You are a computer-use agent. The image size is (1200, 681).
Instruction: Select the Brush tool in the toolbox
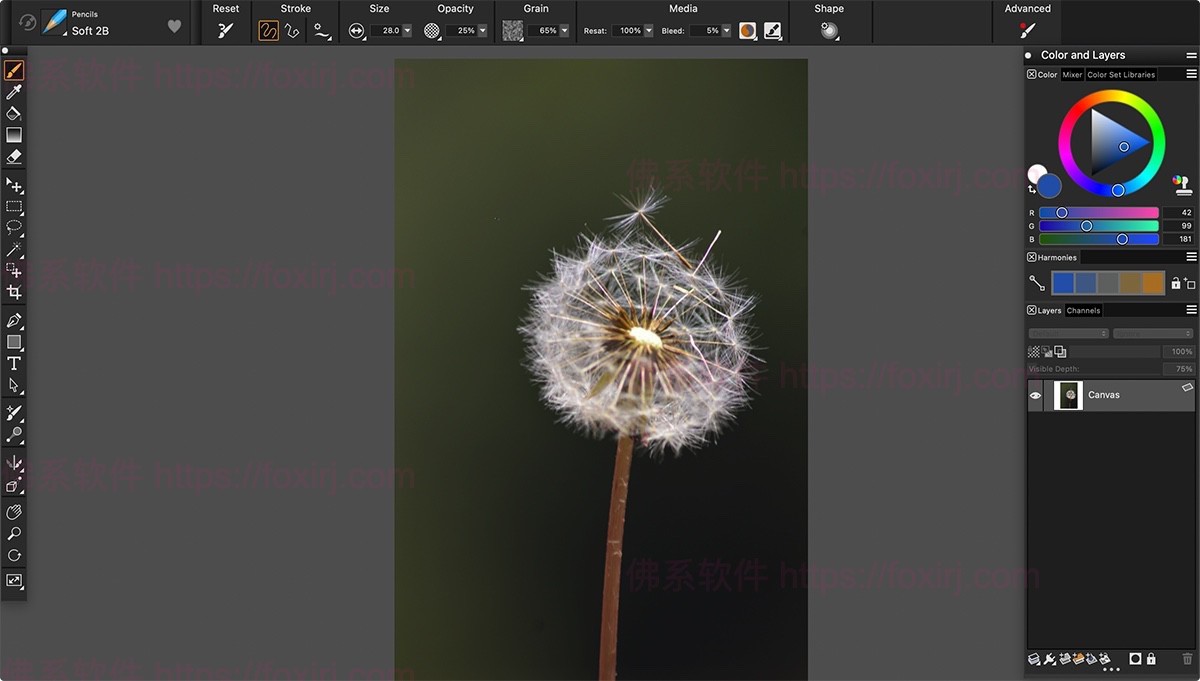coord(14,69)
